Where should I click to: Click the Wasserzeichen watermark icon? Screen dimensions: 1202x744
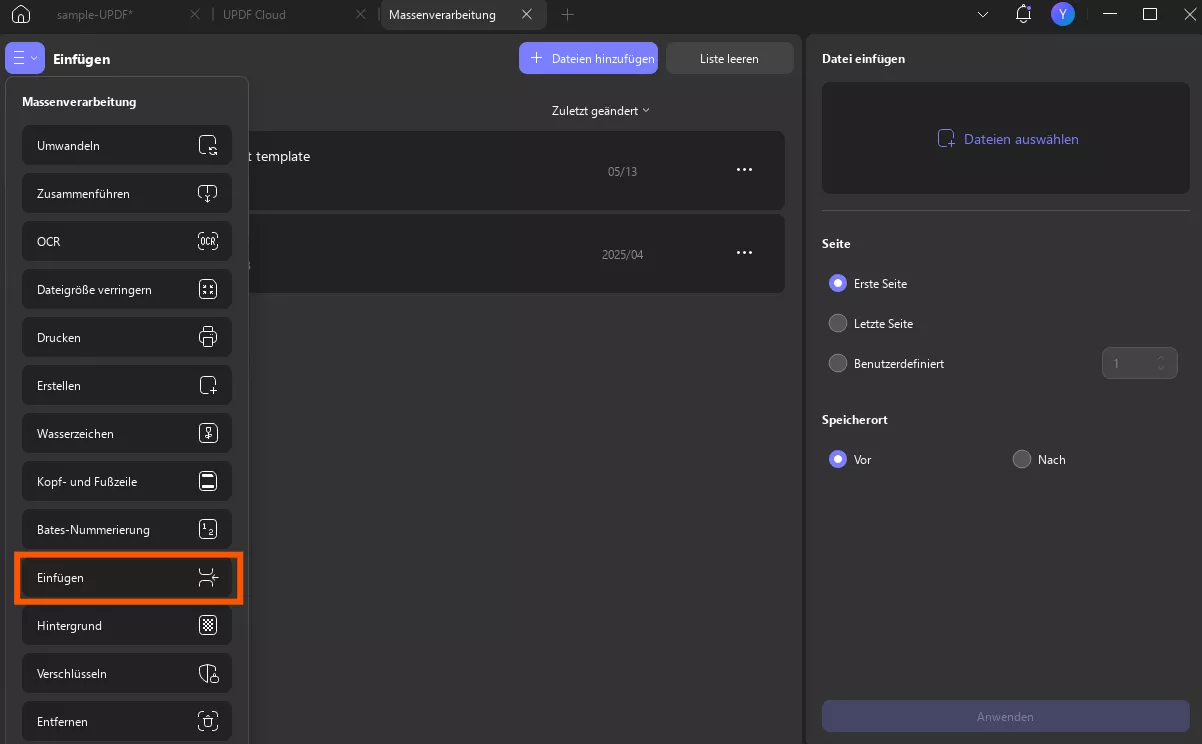208,434
